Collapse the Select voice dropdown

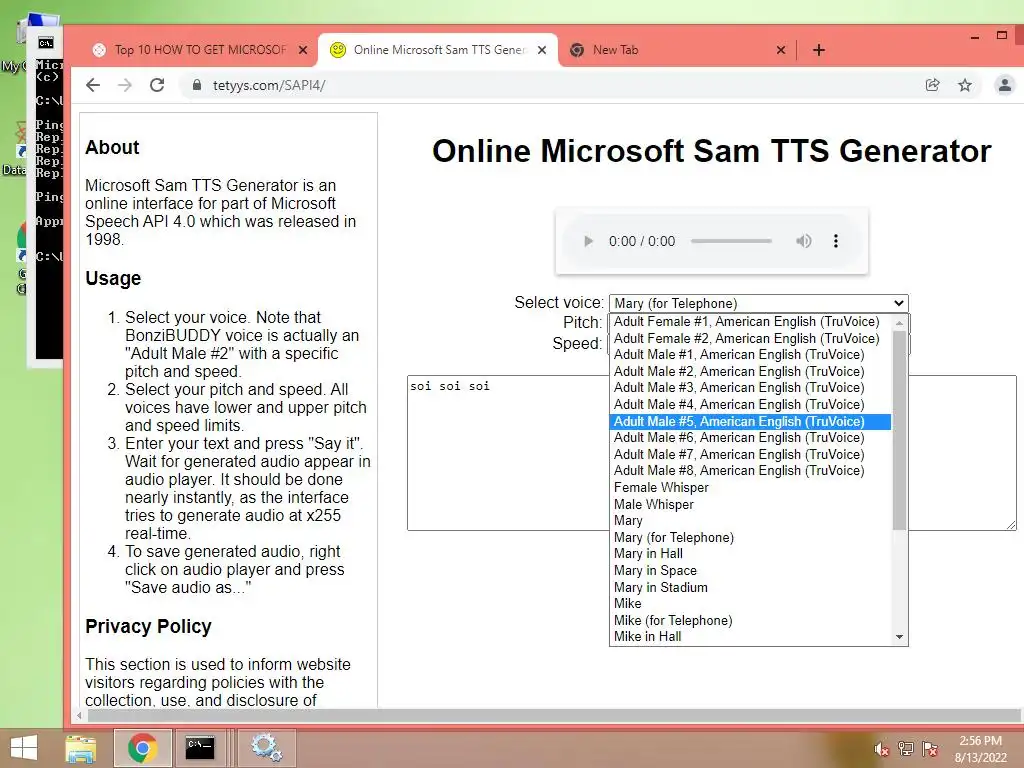(758, 303)
